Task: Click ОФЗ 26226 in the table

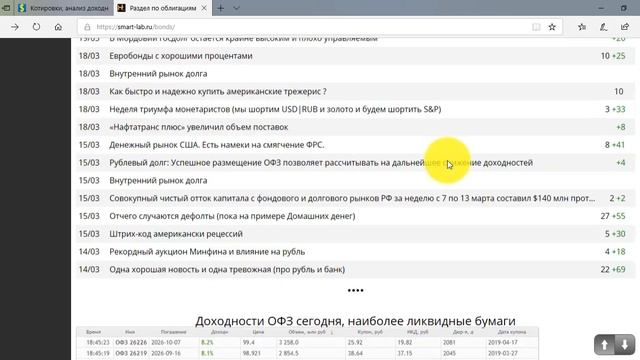Action: 131,342
